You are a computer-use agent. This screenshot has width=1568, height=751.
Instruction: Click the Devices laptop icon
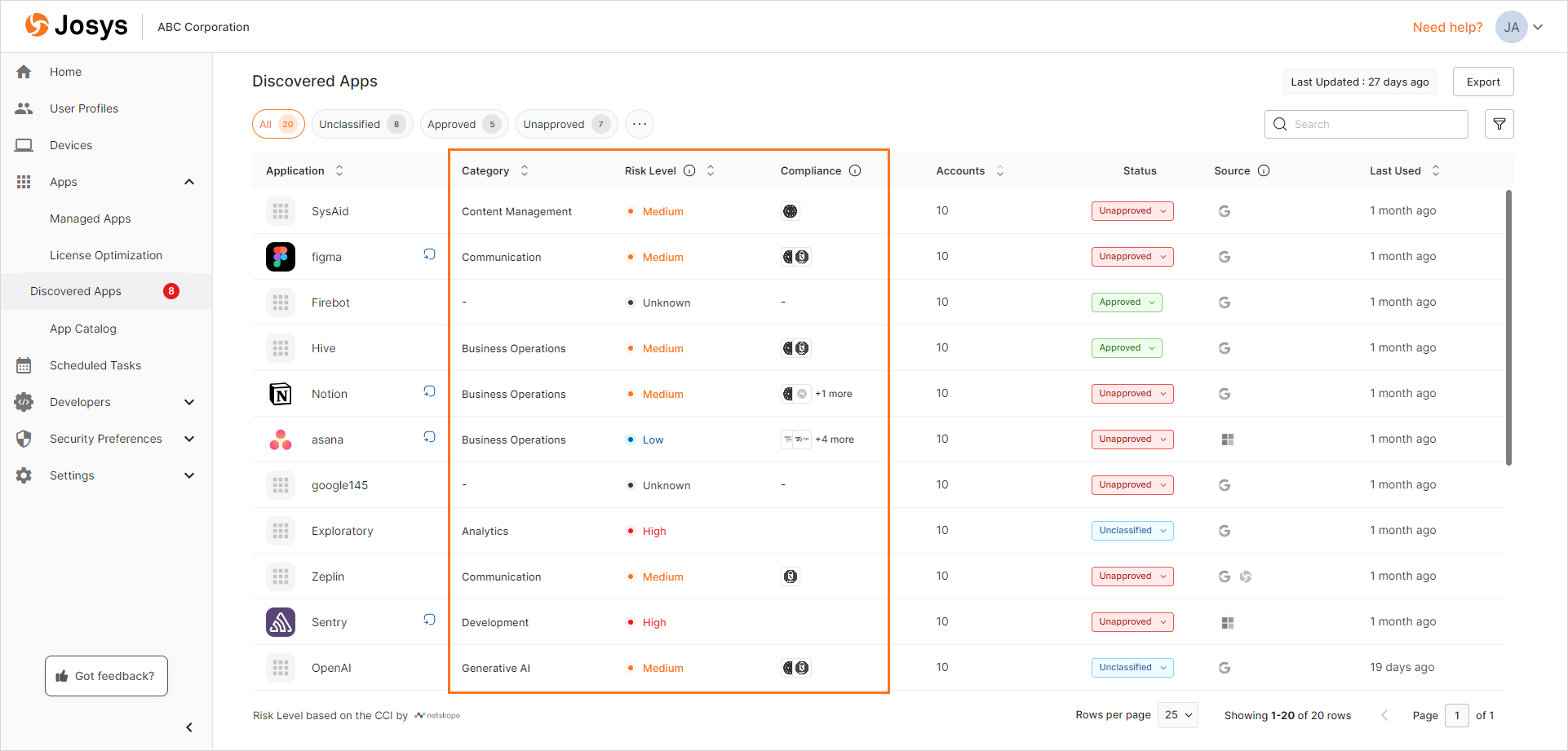(24, 145)
